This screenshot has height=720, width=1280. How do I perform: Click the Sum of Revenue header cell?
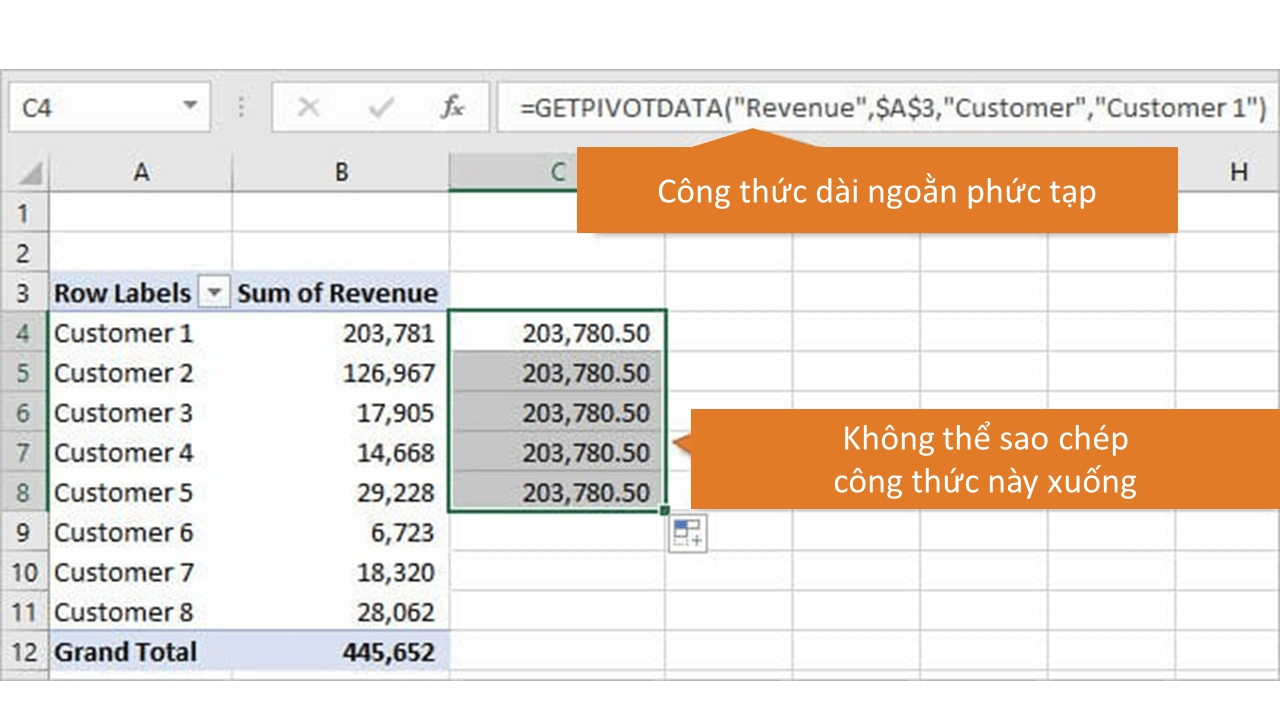pyautogui.click(x=341, y=293)
